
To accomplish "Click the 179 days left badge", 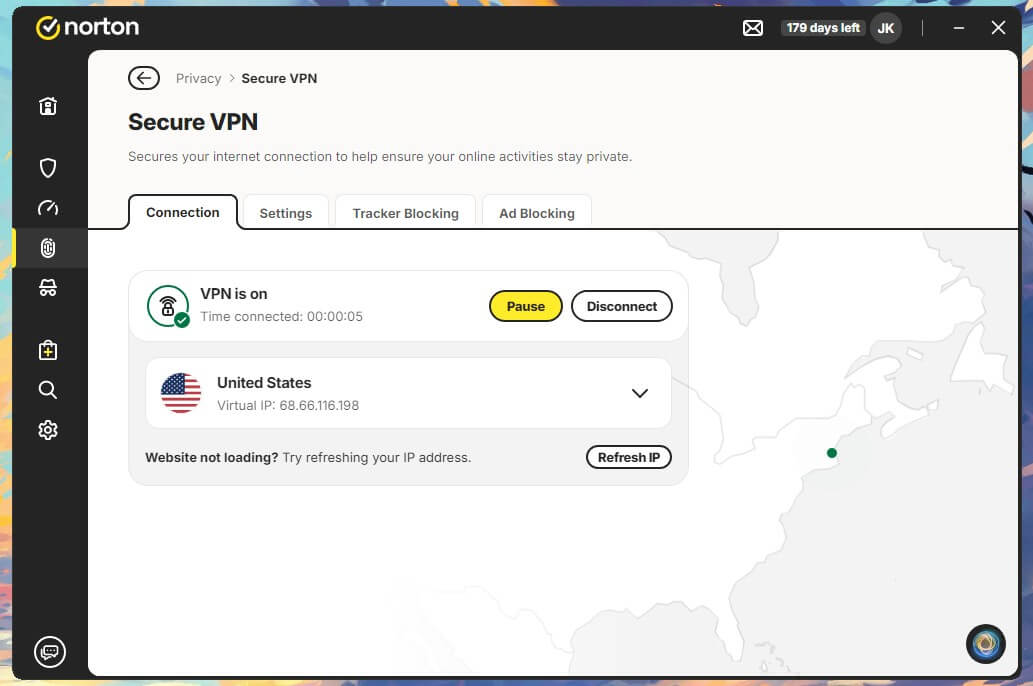I will [823, 28].
